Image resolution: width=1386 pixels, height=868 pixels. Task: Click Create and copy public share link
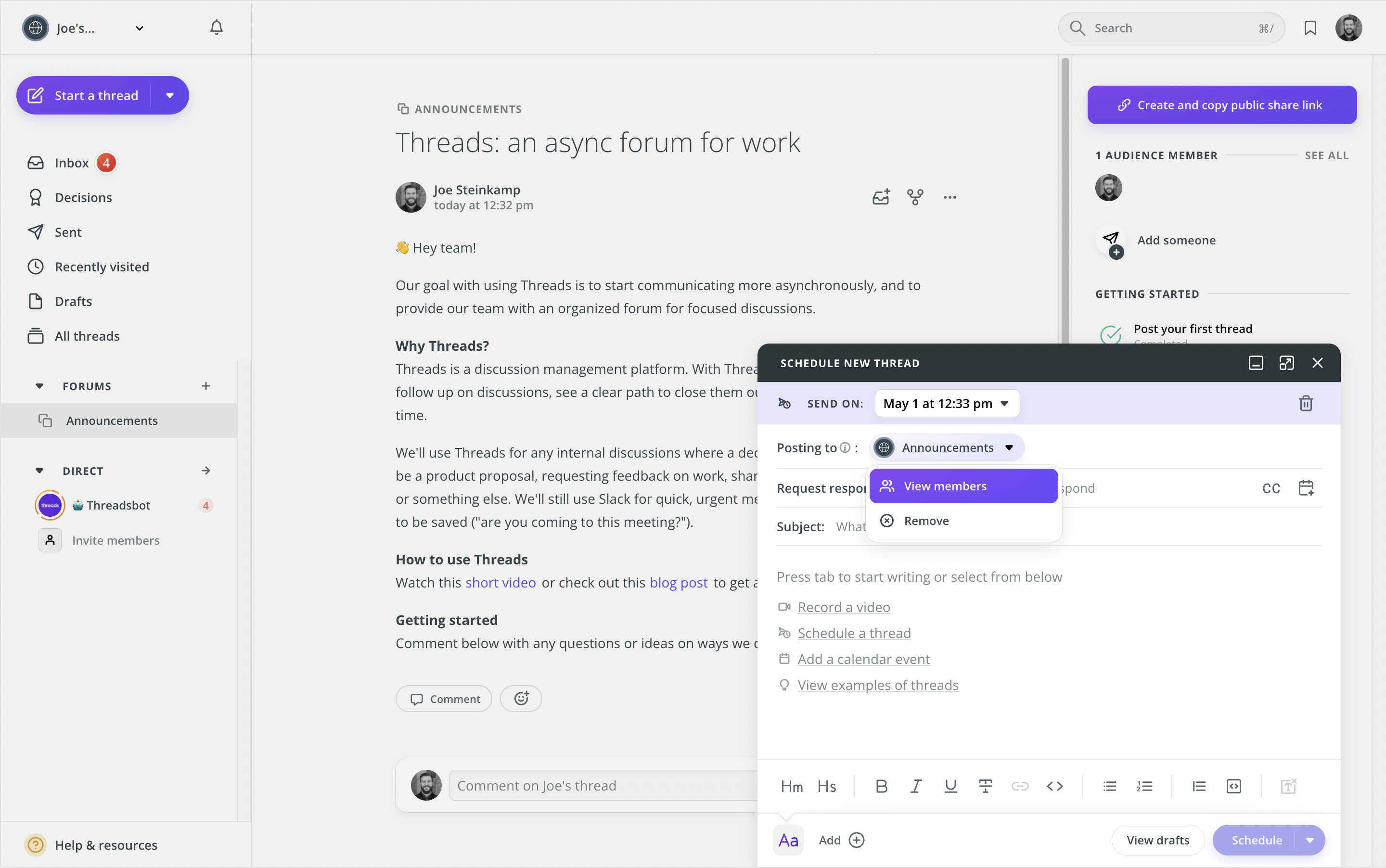click(x=1221, y=105)
